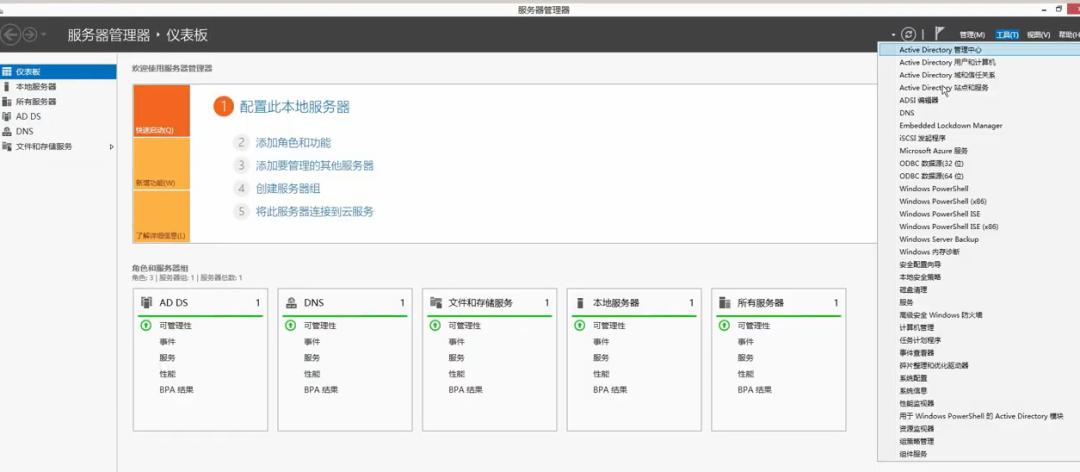Open BPA 结果 in 所有服务器 tile
This screenshot has height=472, width=1080.
(x=755, y=389)
